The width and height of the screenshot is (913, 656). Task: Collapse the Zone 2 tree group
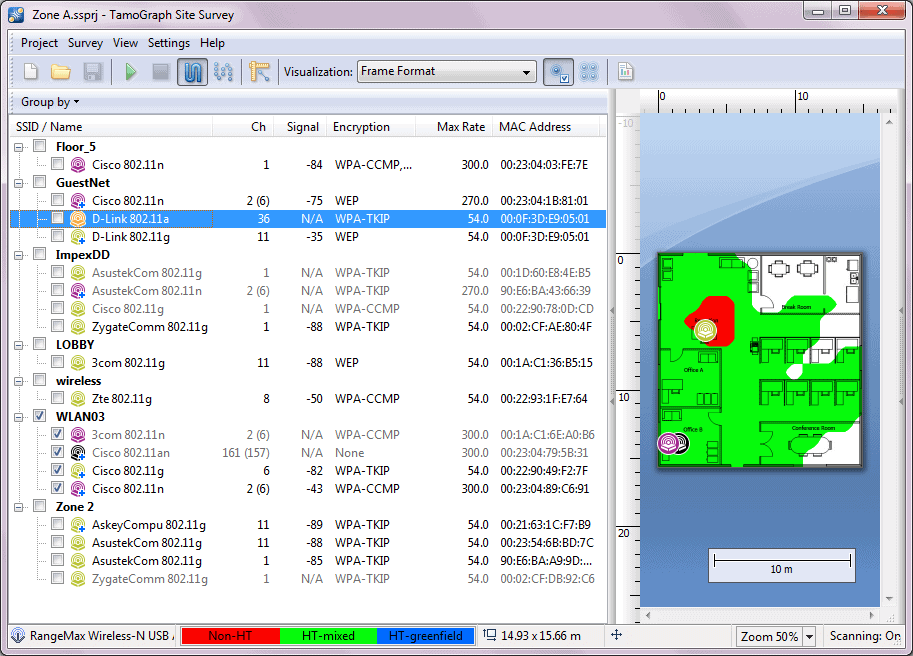[x=19, y=508]
